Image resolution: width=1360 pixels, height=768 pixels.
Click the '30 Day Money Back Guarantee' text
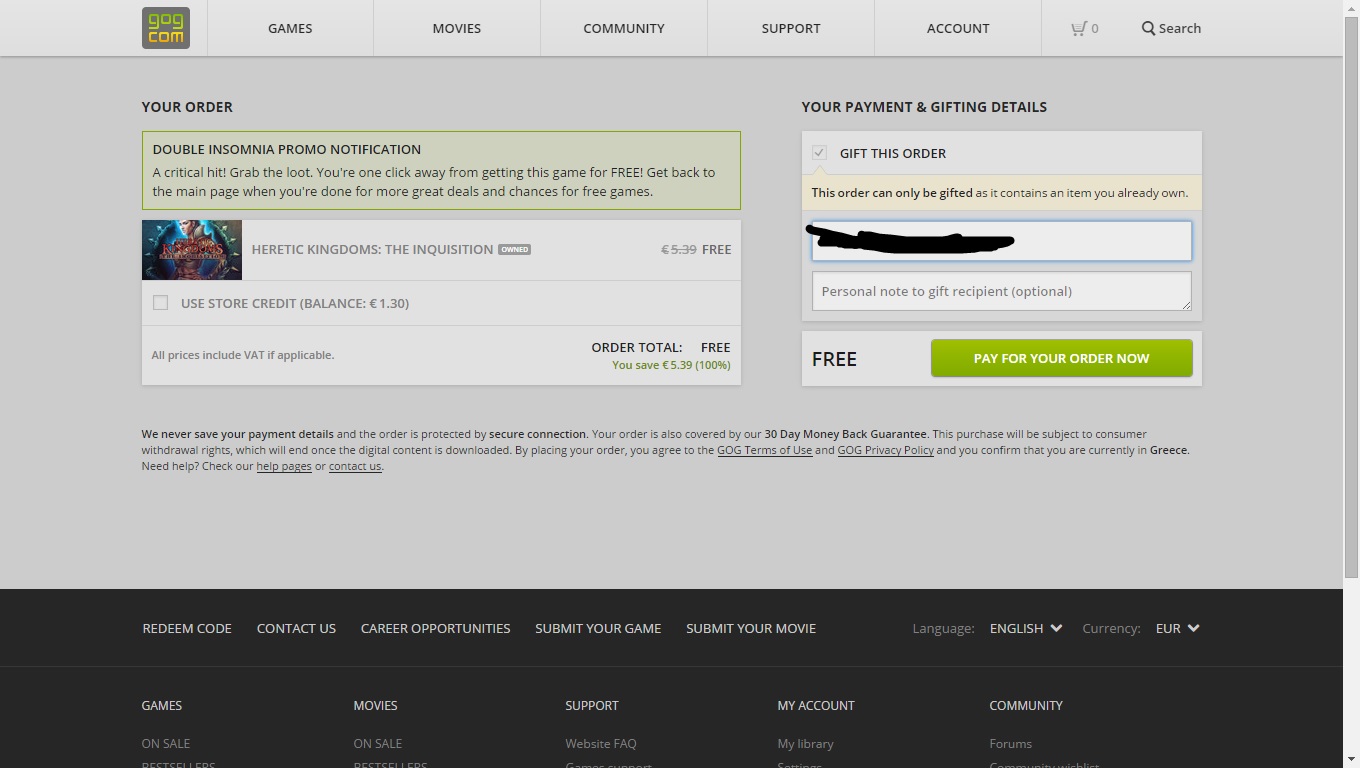point(846,434)
